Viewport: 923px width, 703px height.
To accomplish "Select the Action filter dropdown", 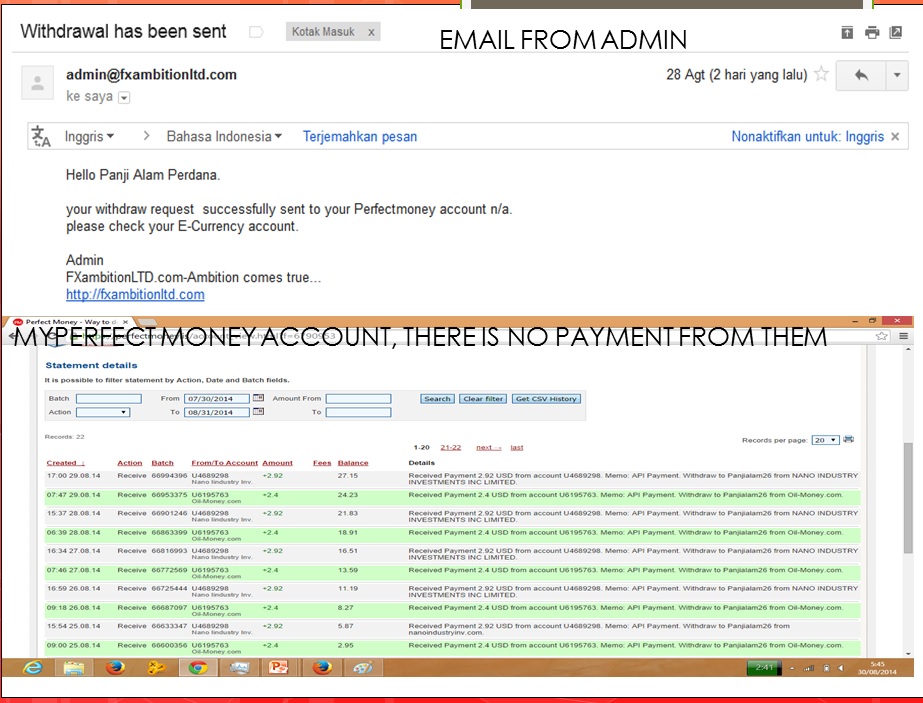I will coord(103,412).
